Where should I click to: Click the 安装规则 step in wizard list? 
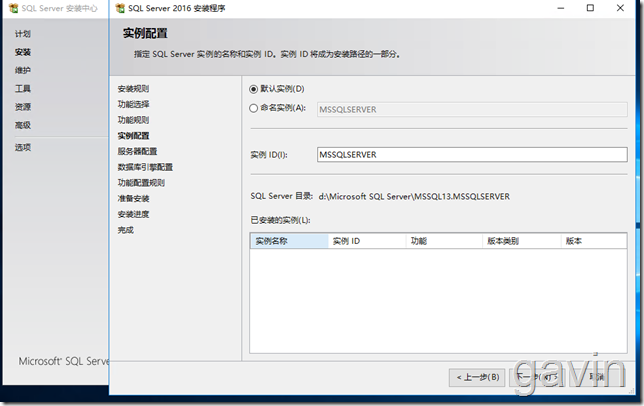(x=133, y=89)
